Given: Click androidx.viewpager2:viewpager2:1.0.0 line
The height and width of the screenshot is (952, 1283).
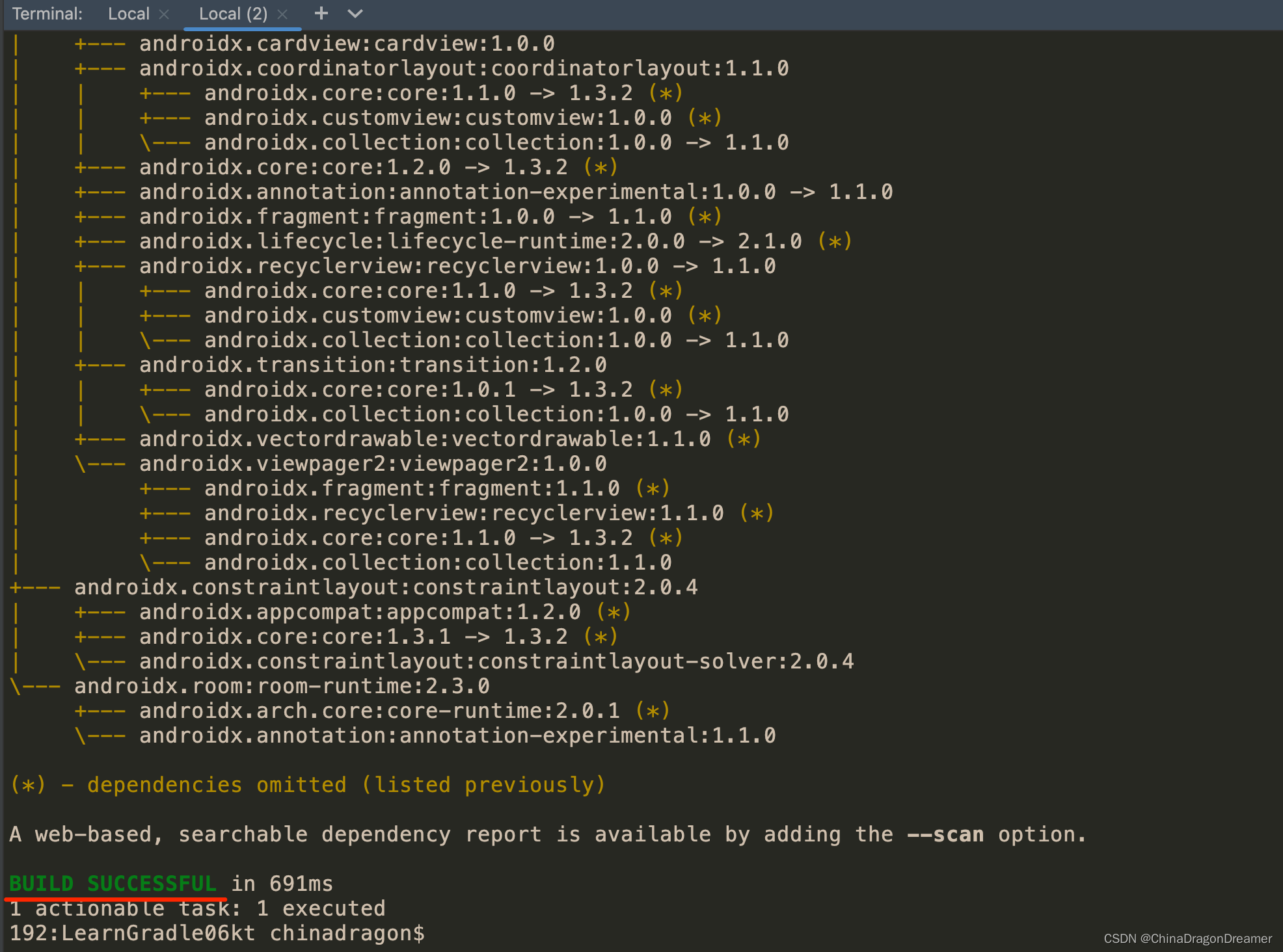Looking at the screenshot, I should 373,464.
